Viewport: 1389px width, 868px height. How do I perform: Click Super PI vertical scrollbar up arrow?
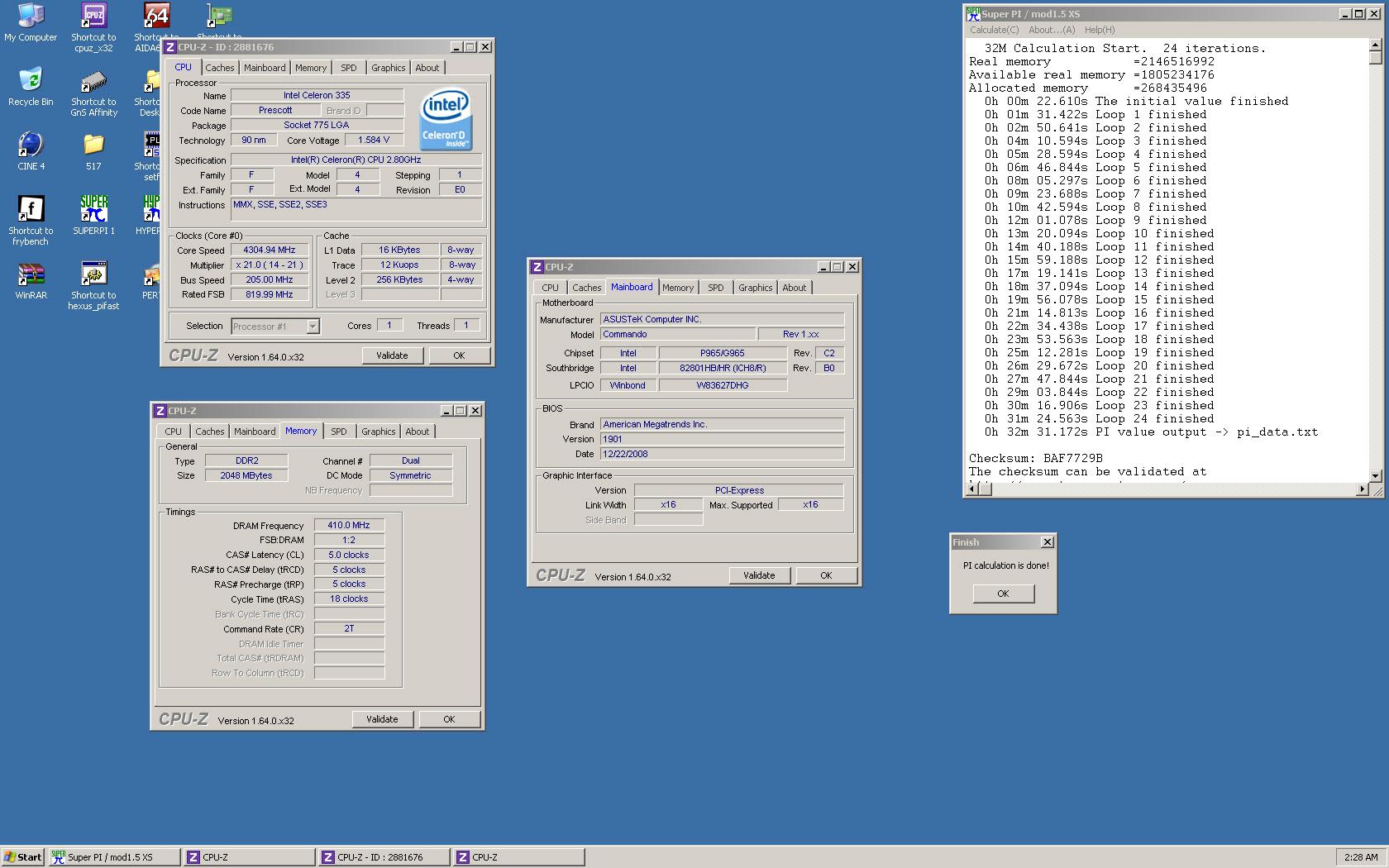1376,46
